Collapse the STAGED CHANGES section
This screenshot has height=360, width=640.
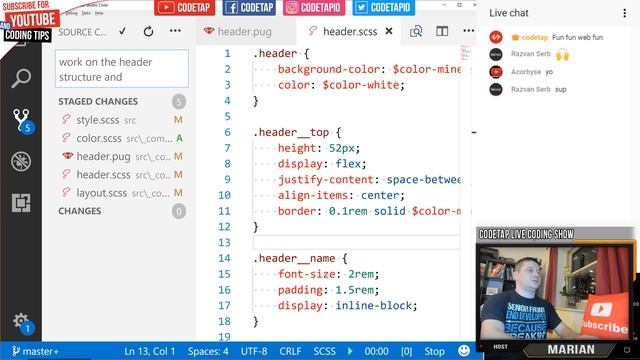point(98,101)
